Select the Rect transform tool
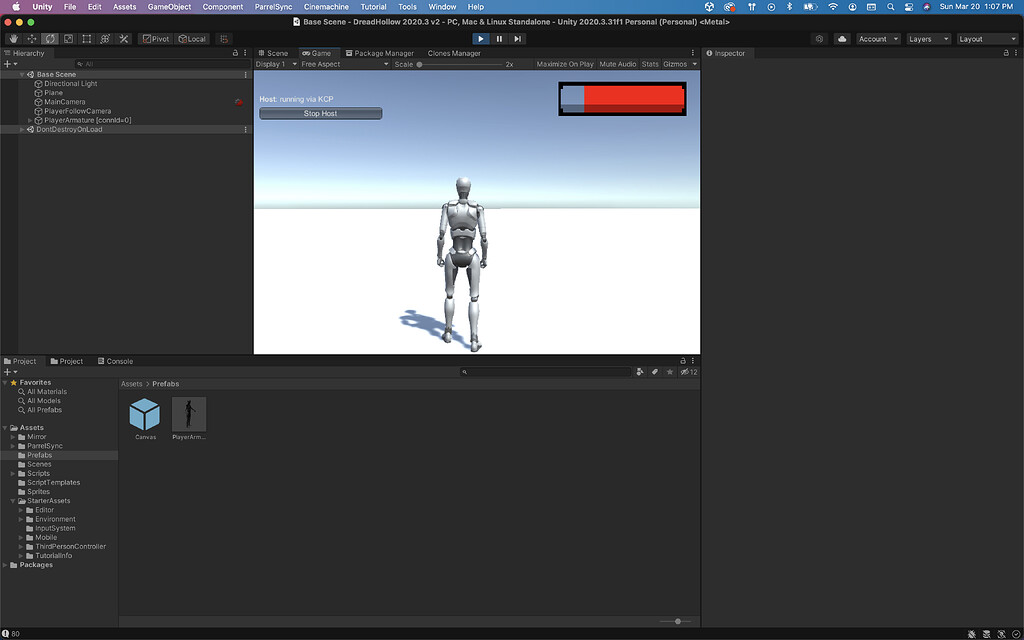1024x640 pixels. tap(86, 38)
